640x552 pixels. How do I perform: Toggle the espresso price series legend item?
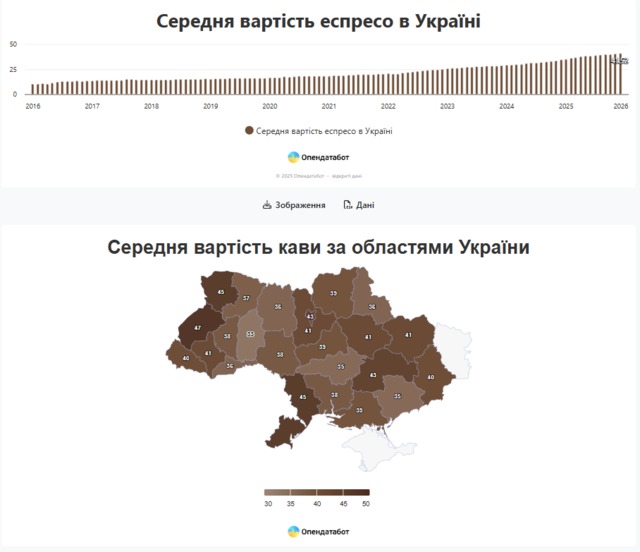[319, 130]
